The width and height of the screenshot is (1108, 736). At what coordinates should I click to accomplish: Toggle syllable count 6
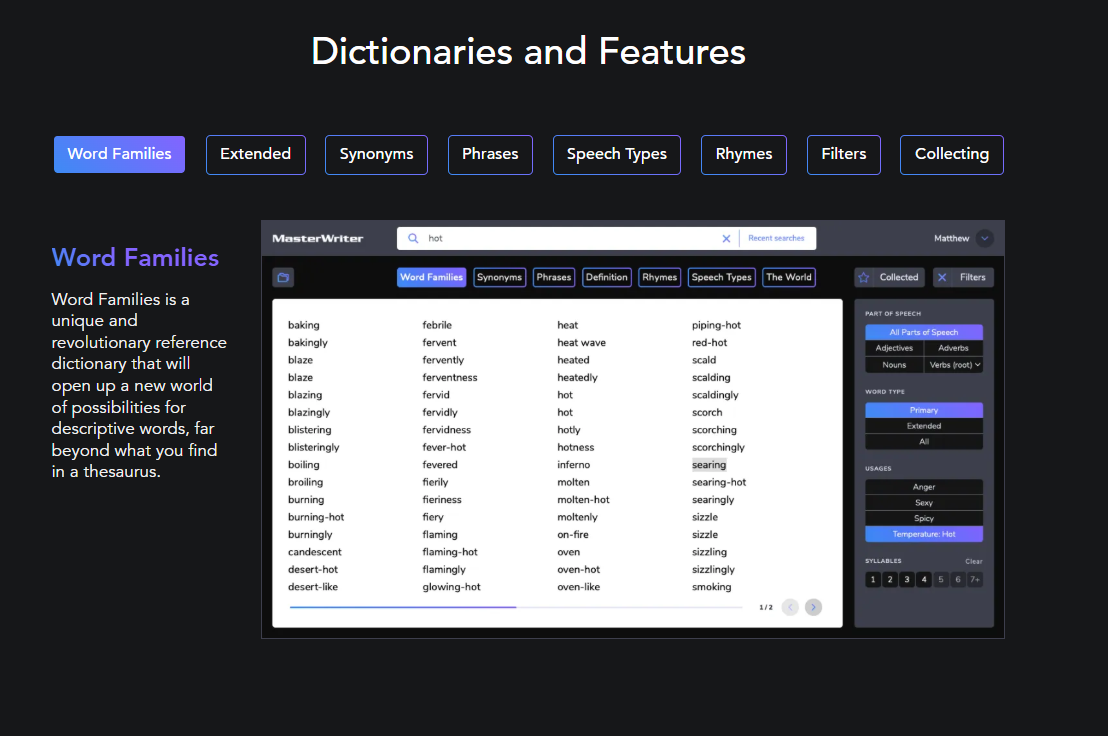957,580
